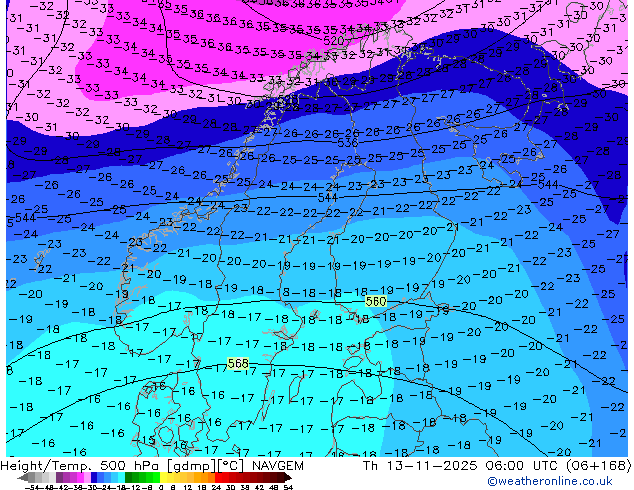634x490 pixels.
Task: Click the 520 height contour label
Action: tap(334, 40)
